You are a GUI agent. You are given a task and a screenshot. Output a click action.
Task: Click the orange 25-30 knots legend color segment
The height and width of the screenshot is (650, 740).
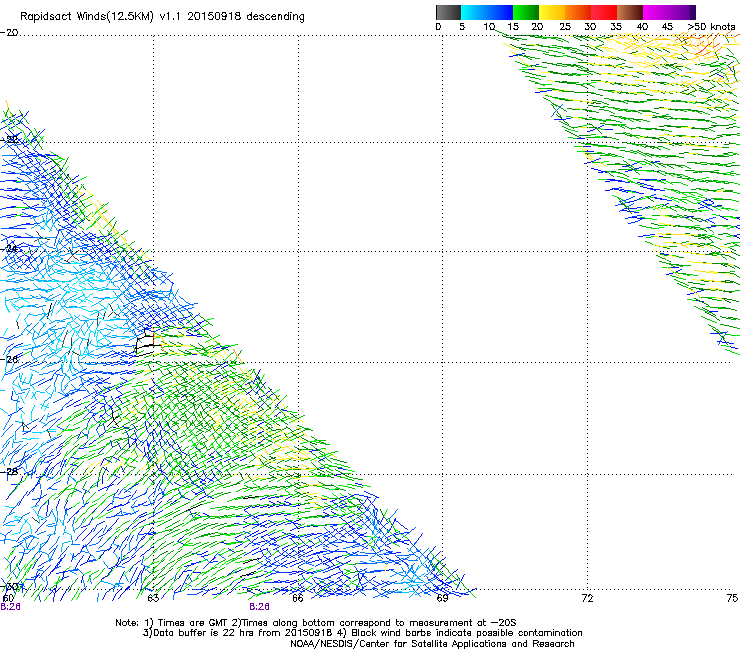[x=578, y=12]
